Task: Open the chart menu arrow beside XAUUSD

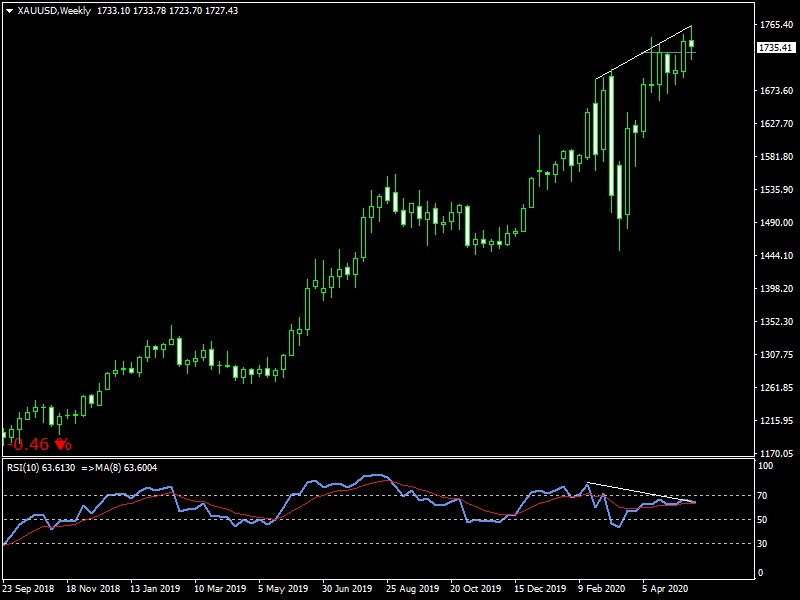Action: pyautogui.click(x=9, y=11)
